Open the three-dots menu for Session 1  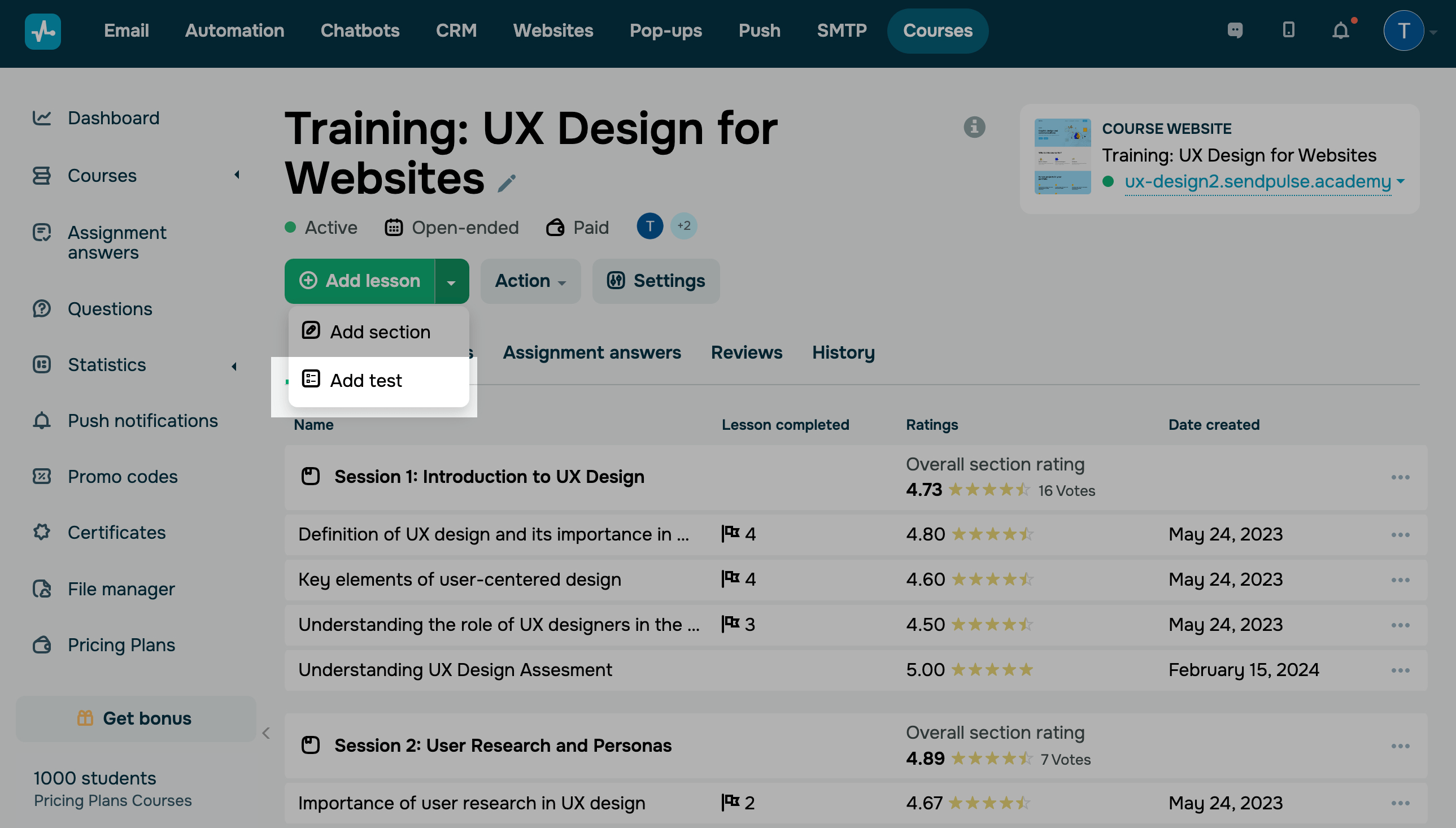point(1400,477)
